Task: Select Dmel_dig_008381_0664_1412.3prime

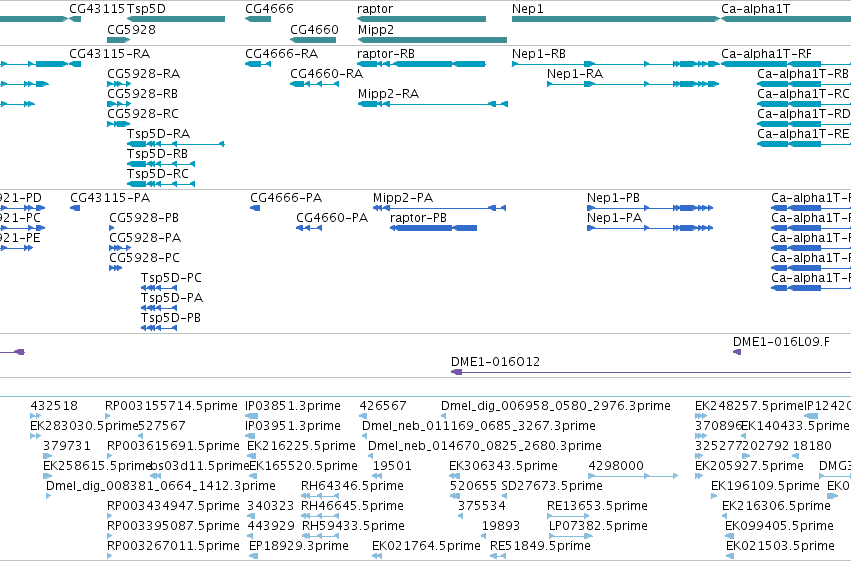Action: [x=161, y=486]
